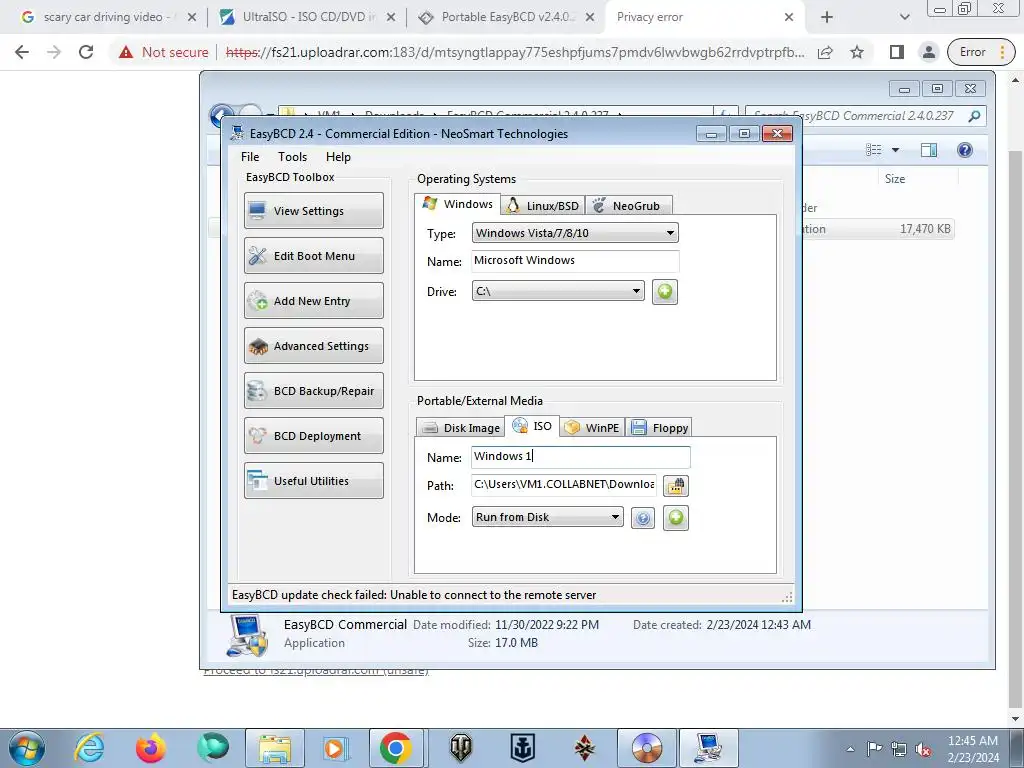The image size is (1024, 768).
Task: Click the share page icon in address bar
Action: (825, 52)
